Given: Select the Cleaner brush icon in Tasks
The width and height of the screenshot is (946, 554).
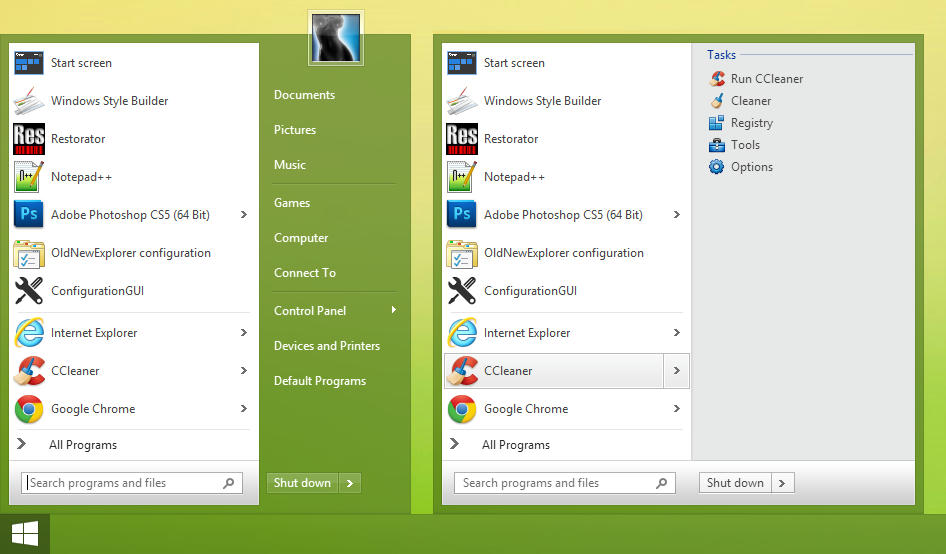Looking at the screenshot, I should click(717, 101).
